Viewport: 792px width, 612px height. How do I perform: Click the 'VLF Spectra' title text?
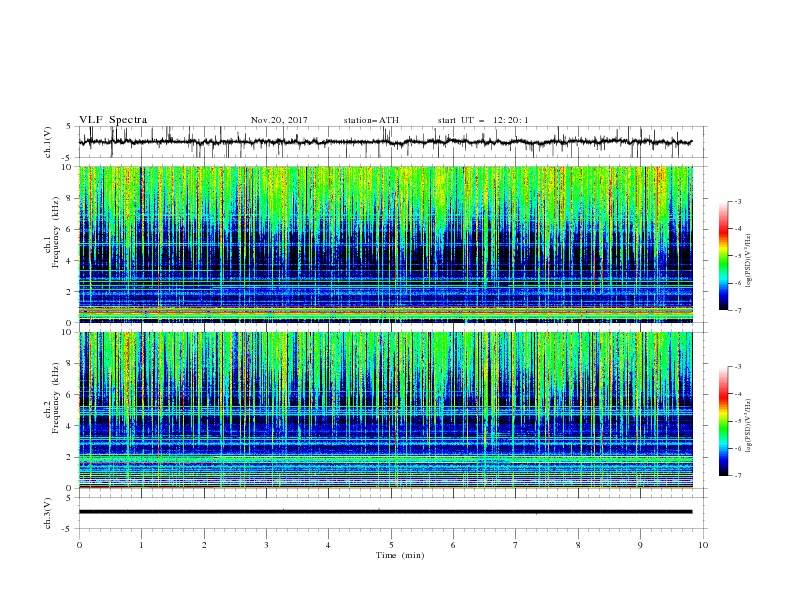(x=113, y=120)
